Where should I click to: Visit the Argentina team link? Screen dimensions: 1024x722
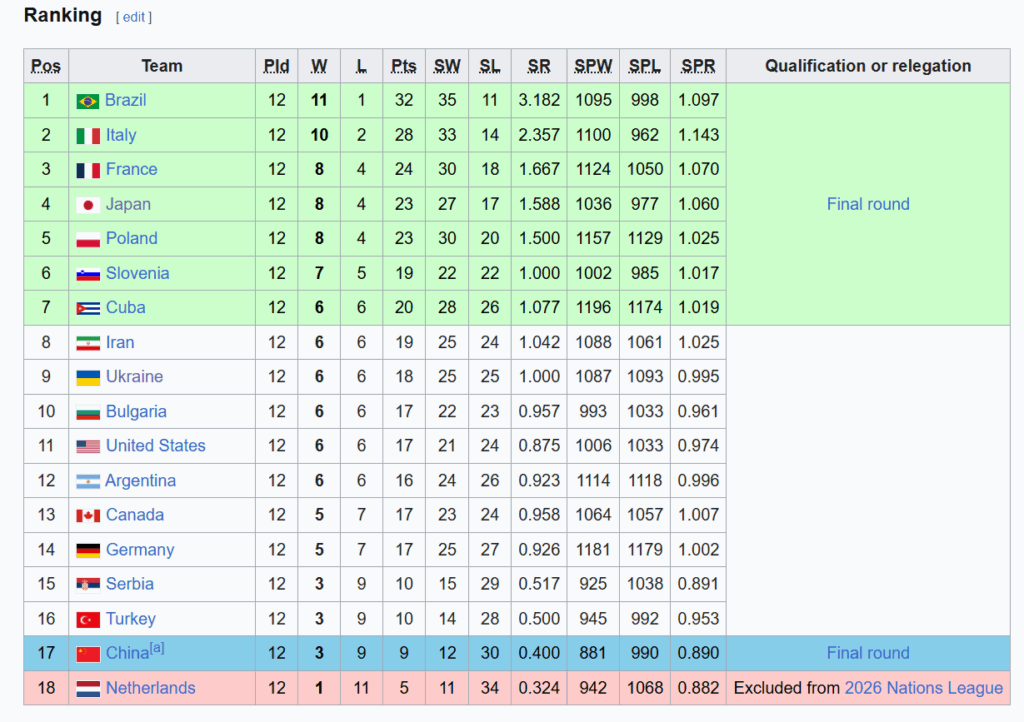pos(140,480)
